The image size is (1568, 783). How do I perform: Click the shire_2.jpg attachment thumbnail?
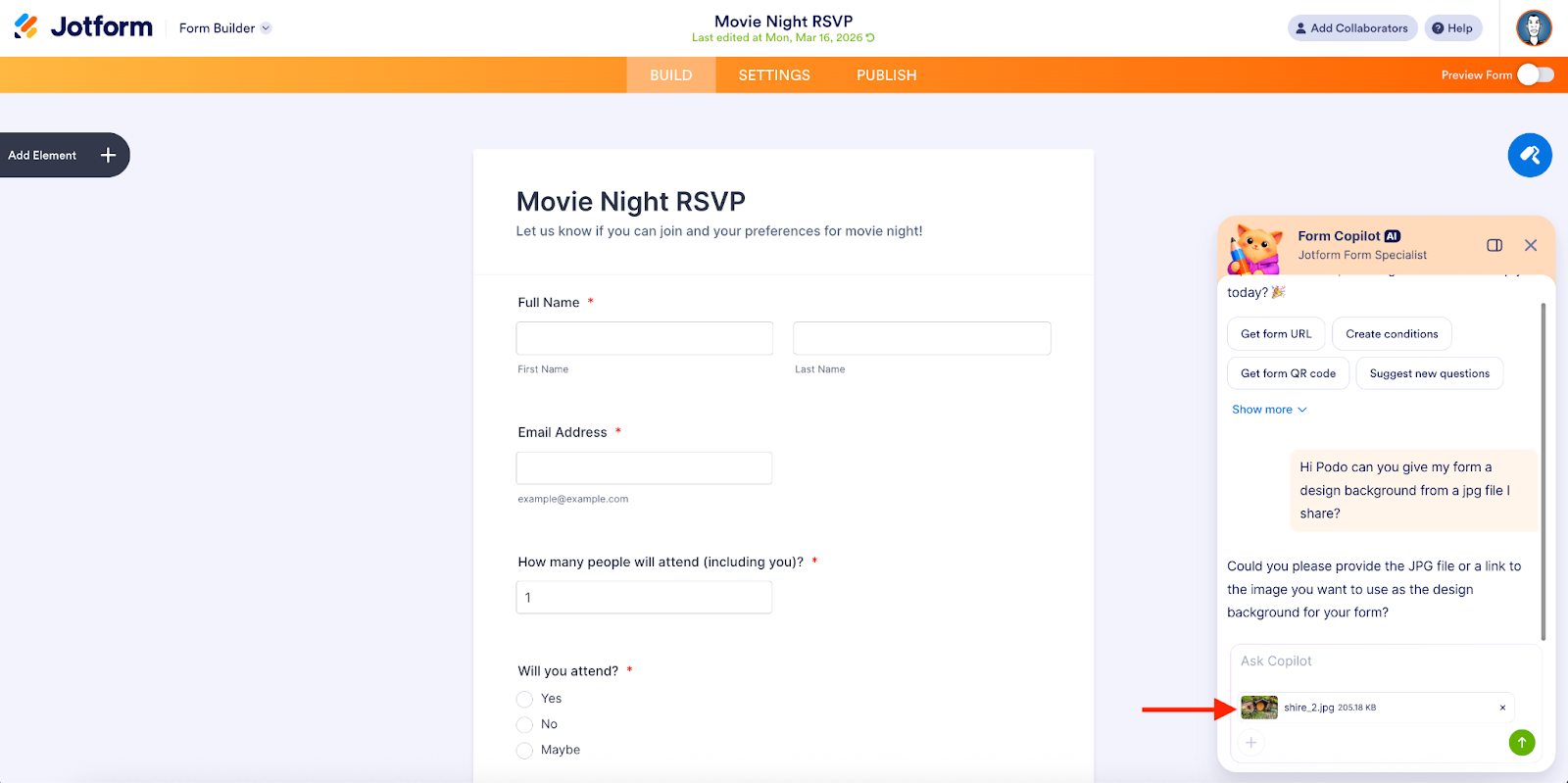[x=1259, y=708]
